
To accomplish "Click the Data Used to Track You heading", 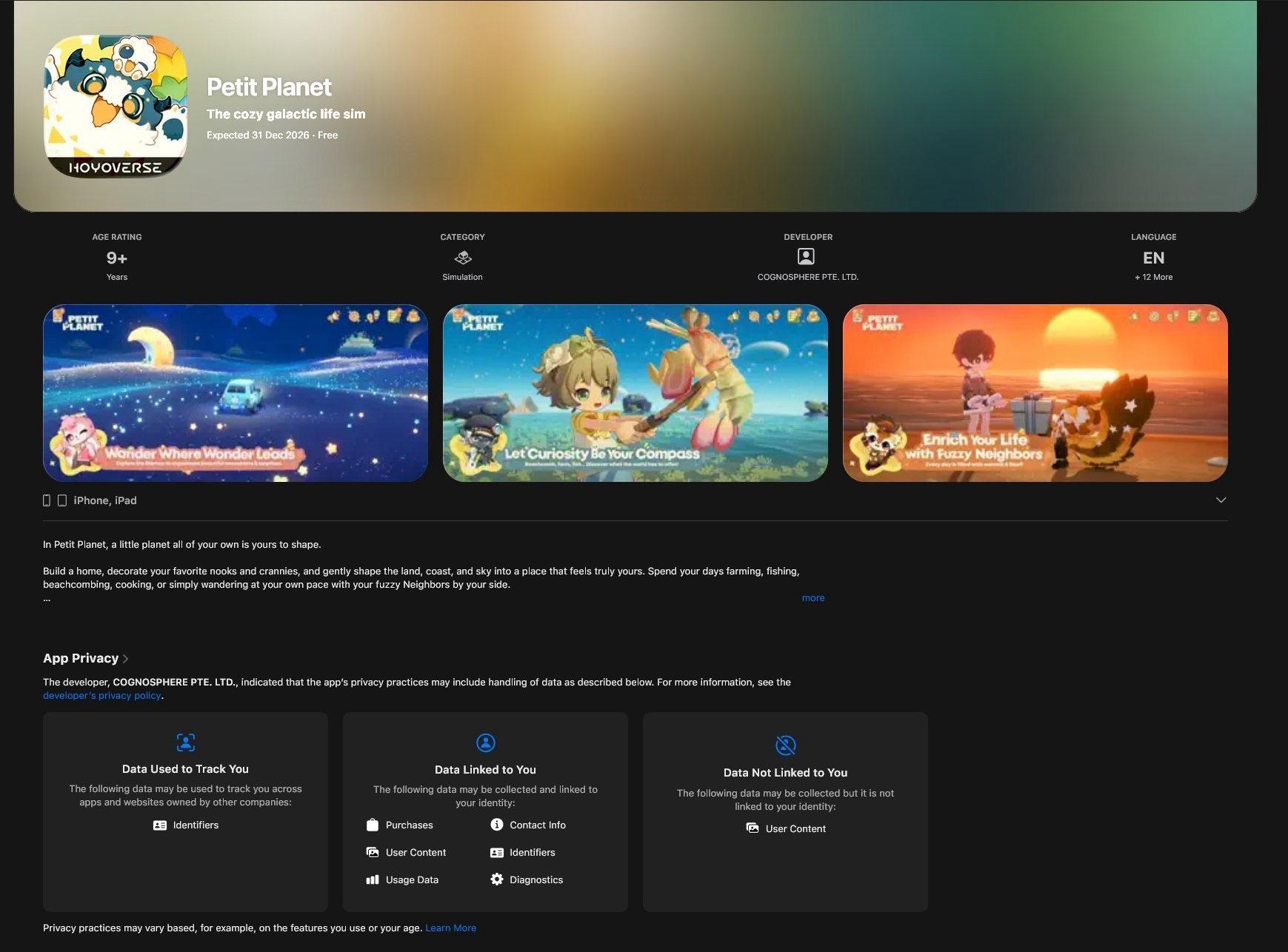I will (x=185, y=769).
